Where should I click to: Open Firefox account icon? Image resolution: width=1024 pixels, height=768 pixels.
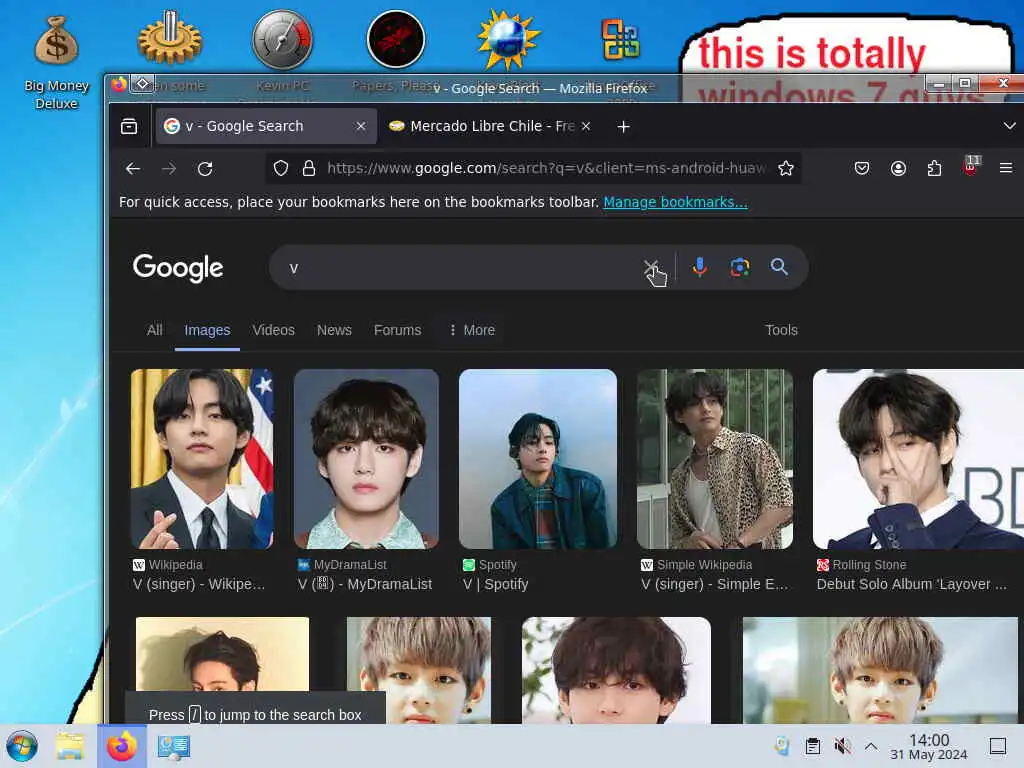(x=898, y=168)
